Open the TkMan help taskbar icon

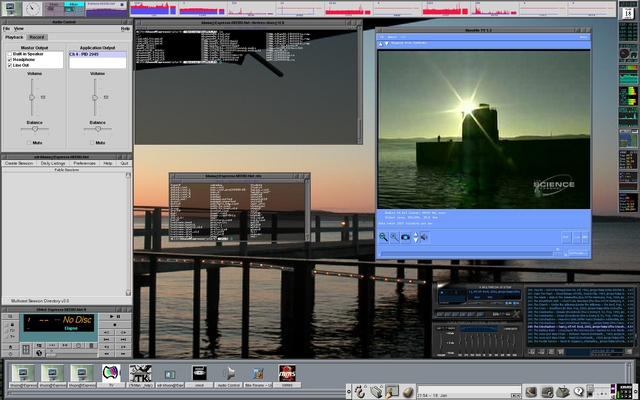(x=140, y=373)
